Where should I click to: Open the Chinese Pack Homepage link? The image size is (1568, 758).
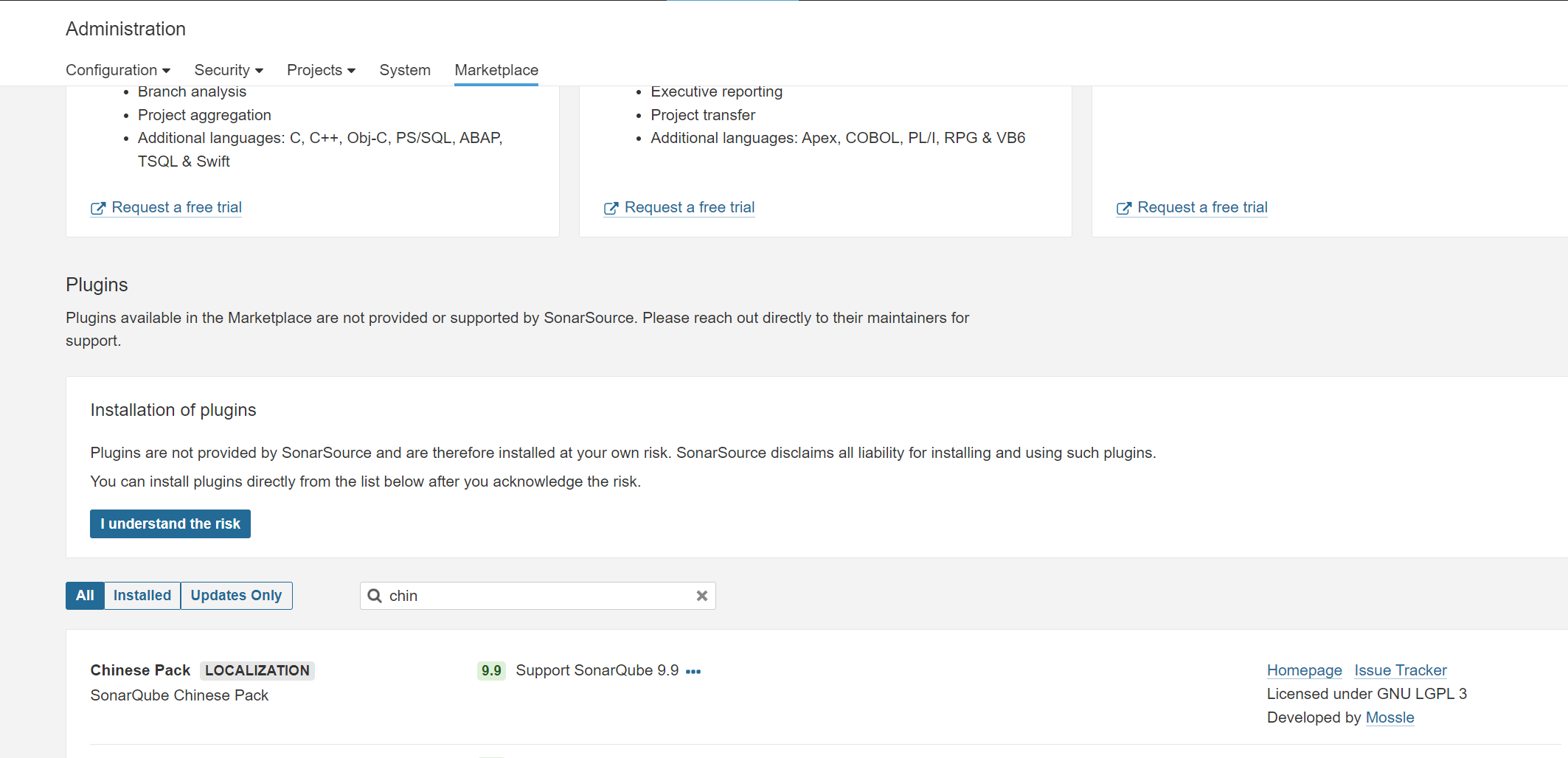point(1305,670)
